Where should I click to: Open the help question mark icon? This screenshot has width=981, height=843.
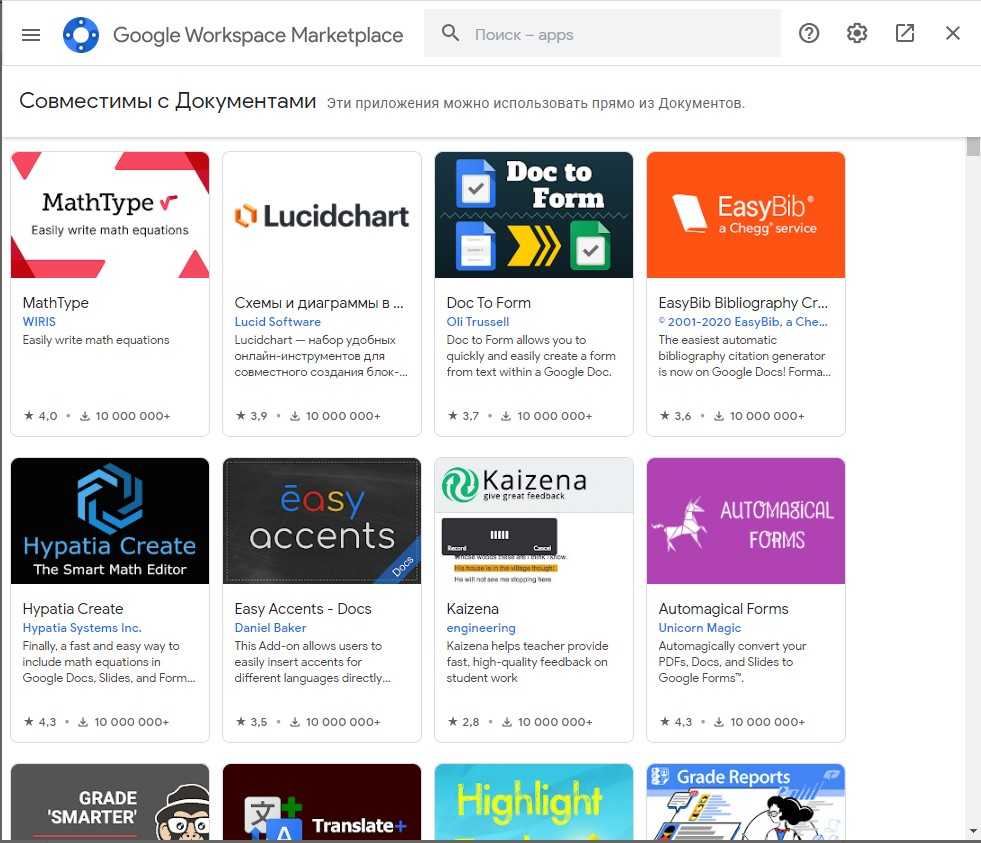[x=809, y=34]
